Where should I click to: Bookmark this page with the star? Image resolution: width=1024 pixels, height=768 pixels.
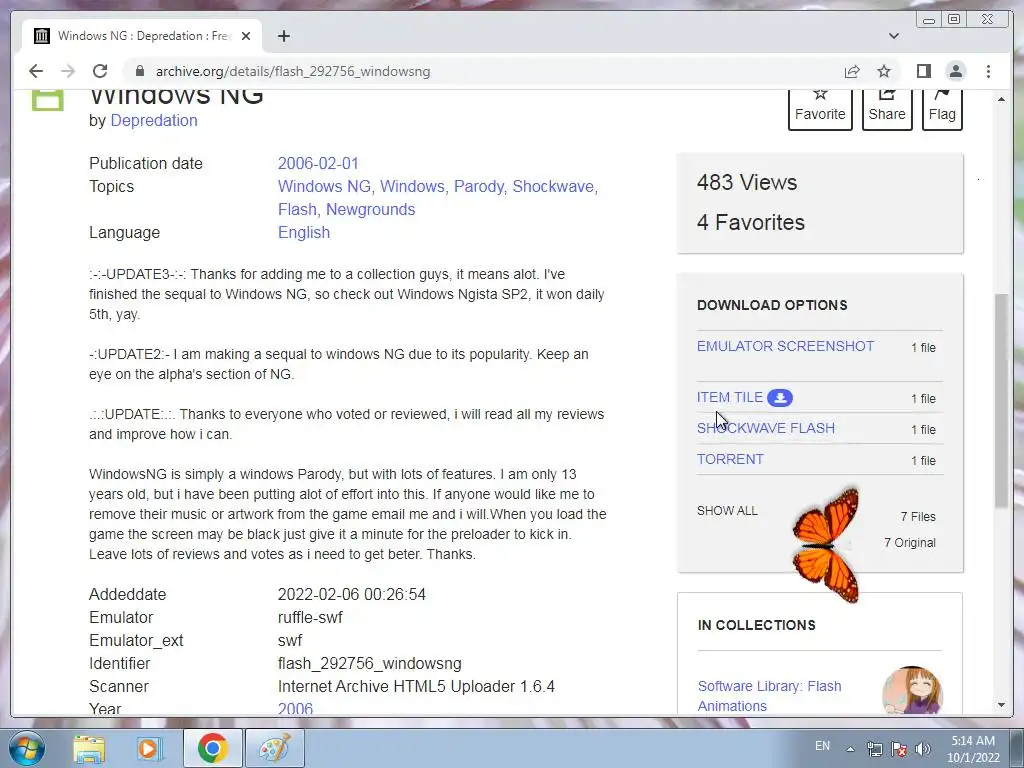pos(884,71)
